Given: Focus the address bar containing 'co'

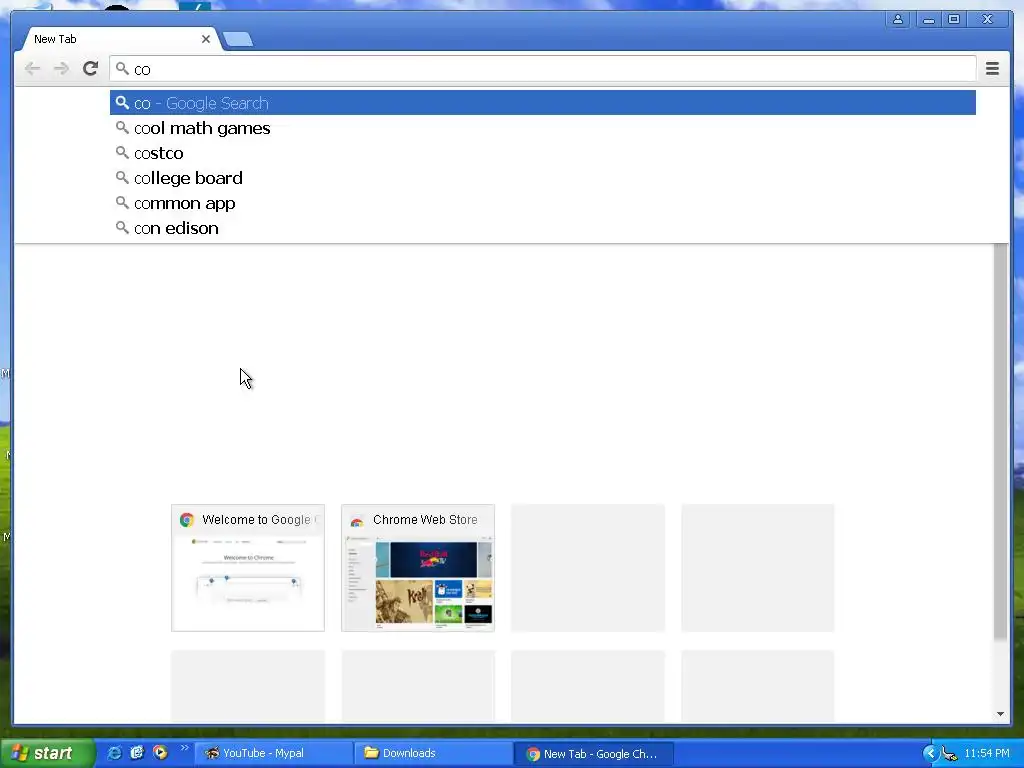Looking at the screenshot, I should click(543, 69).
